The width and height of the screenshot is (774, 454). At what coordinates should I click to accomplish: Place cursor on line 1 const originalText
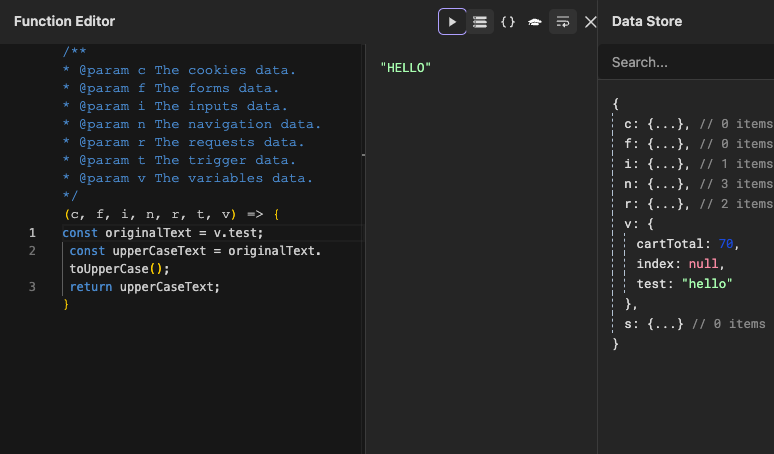(x=163, y=233)
